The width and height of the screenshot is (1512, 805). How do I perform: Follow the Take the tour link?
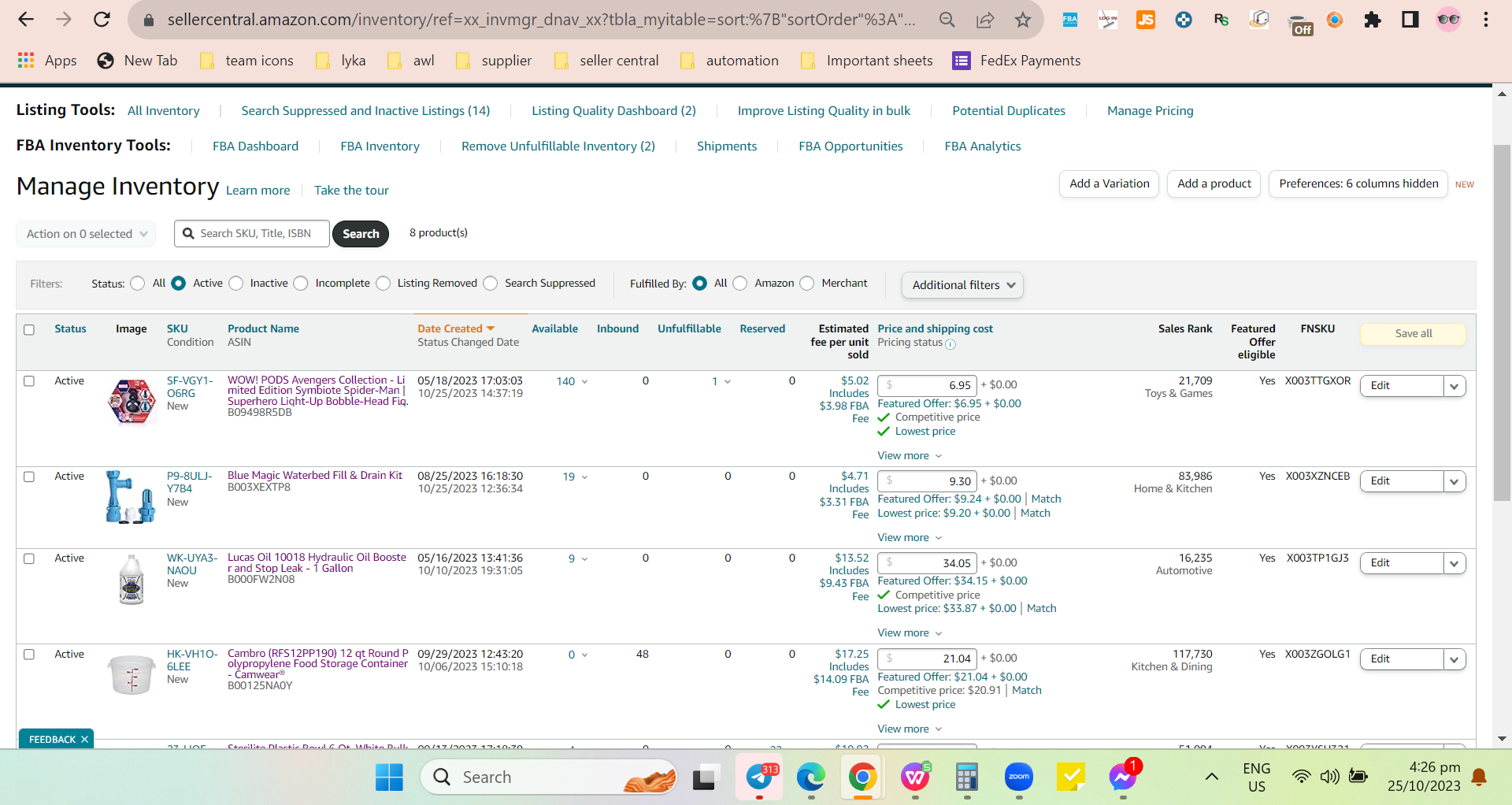tap(351, 191)
